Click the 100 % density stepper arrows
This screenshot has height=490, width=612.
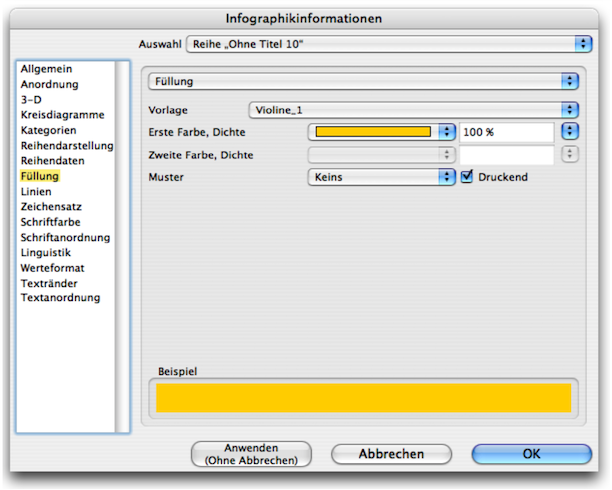tap(570, 132)
